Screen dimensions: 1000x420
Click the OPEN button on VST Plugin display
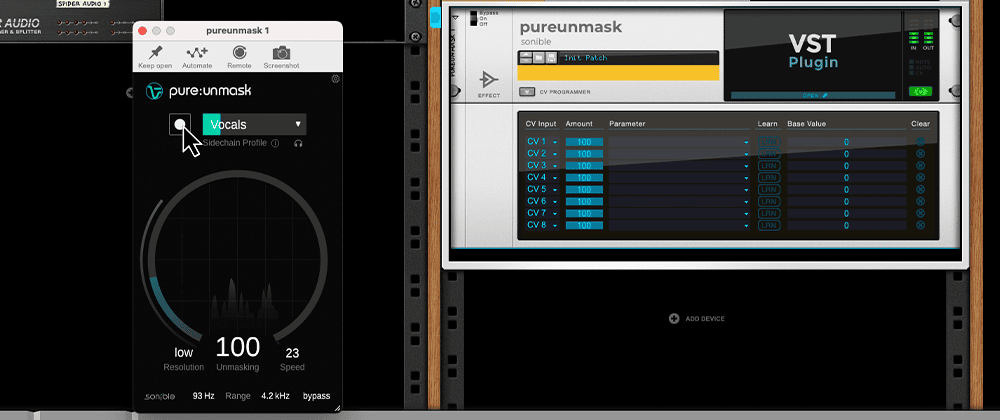tap(814, 95)
